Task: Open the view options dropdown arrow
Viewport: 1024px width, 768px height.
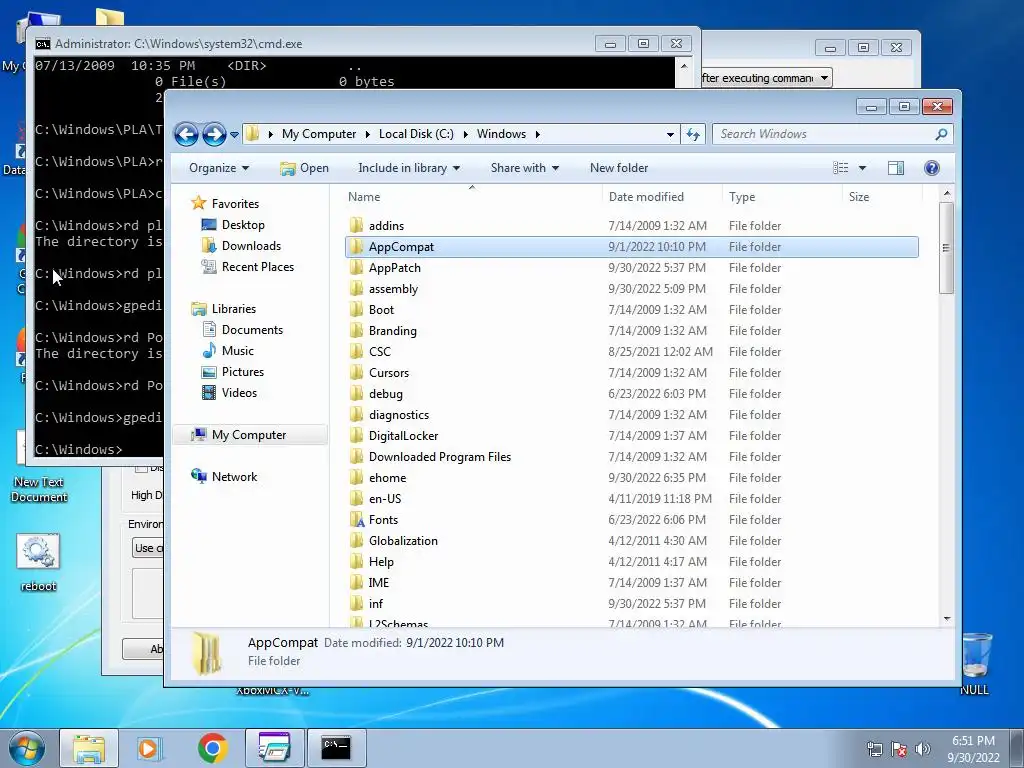Action: click(862, 168)
